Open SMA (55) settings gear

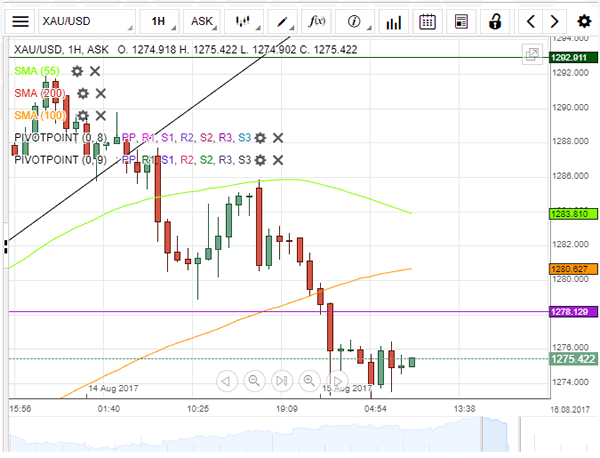click(77, 71)
